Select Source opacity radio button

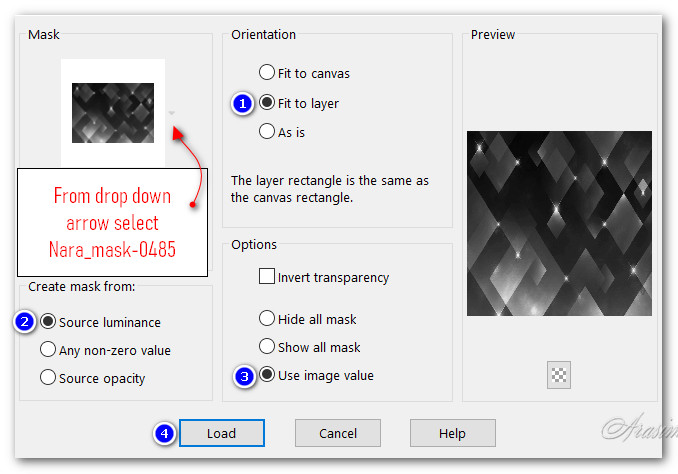point(47,378)
